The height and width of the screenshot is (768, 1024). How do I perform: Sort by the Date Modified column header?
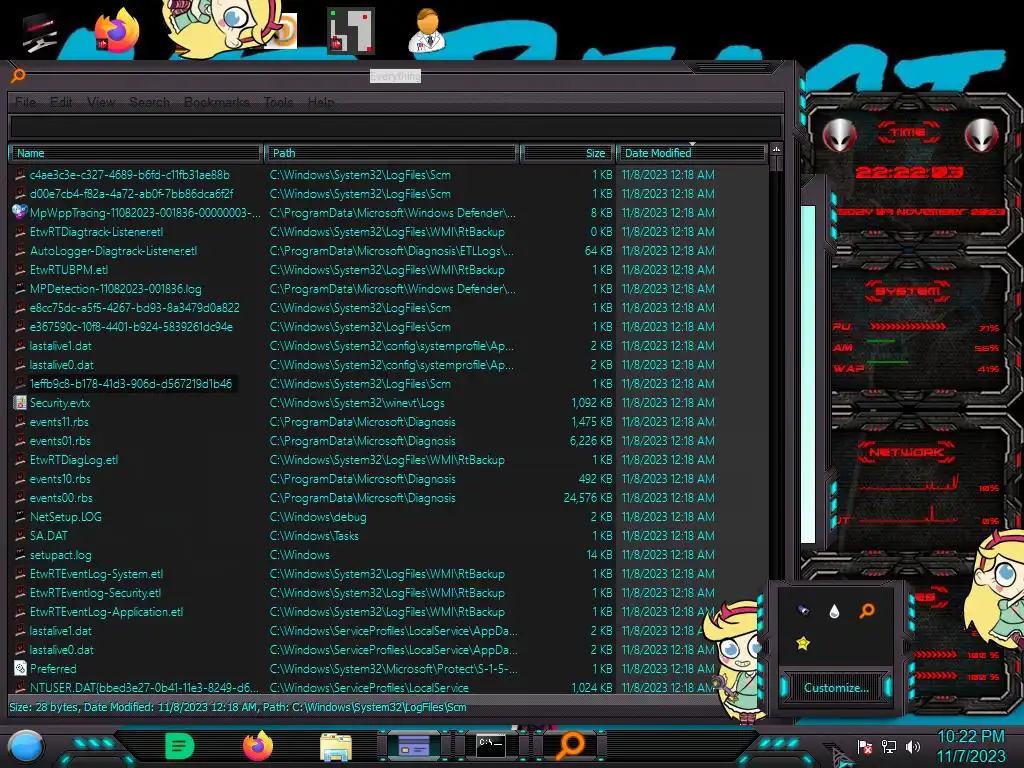[x=692, y=153]
